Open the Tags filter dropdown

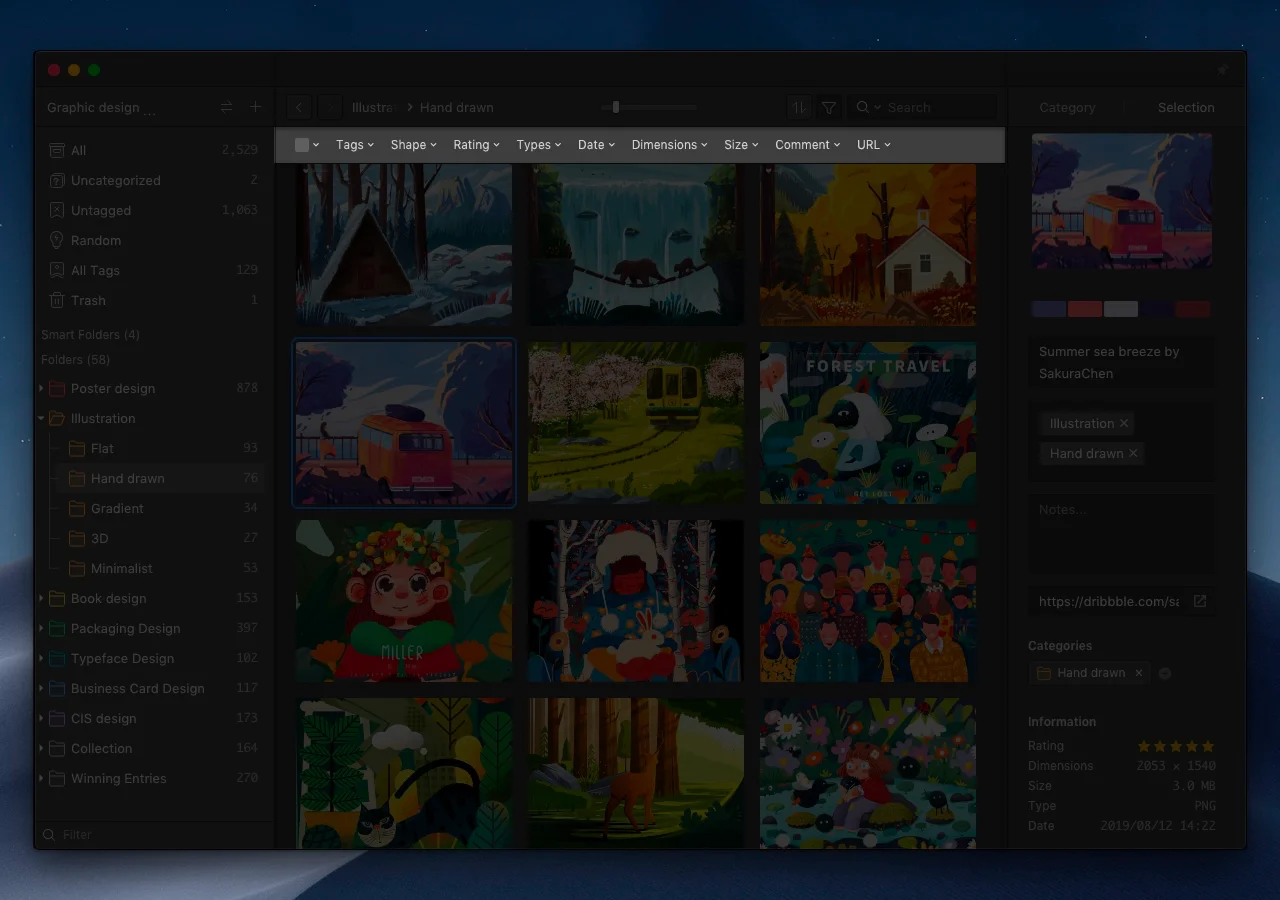point(355,145)
